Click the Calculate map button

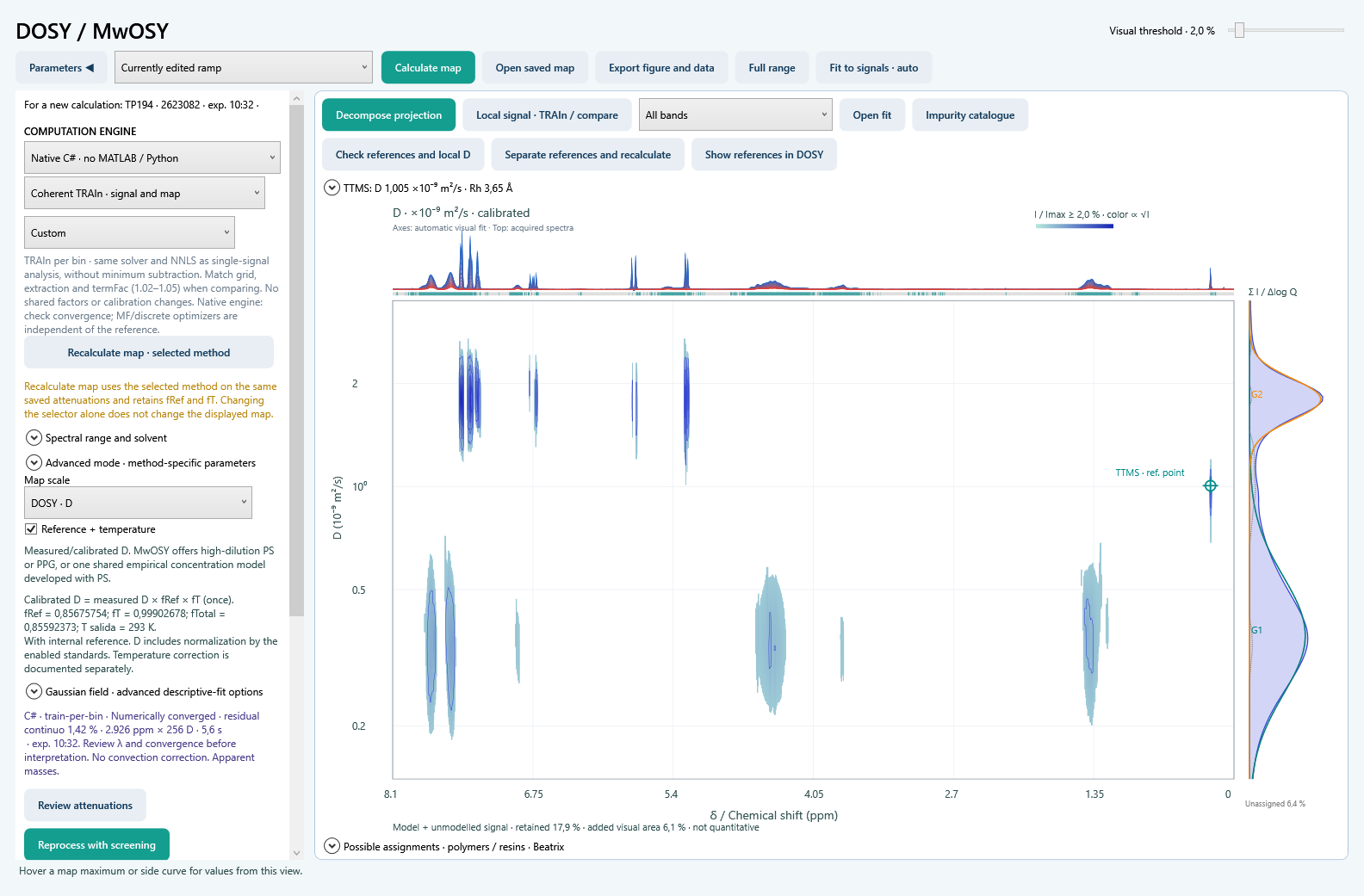pyautogui.click(x=428, y=67)
